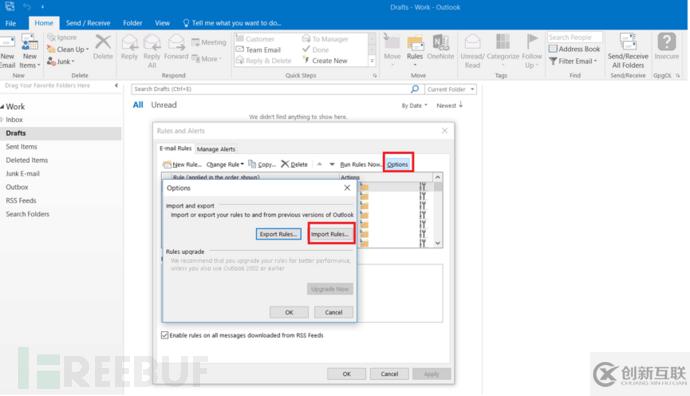This screenshot has height=396, width=690.
Task: Open the File tab
Action: [x=11, y=23]
